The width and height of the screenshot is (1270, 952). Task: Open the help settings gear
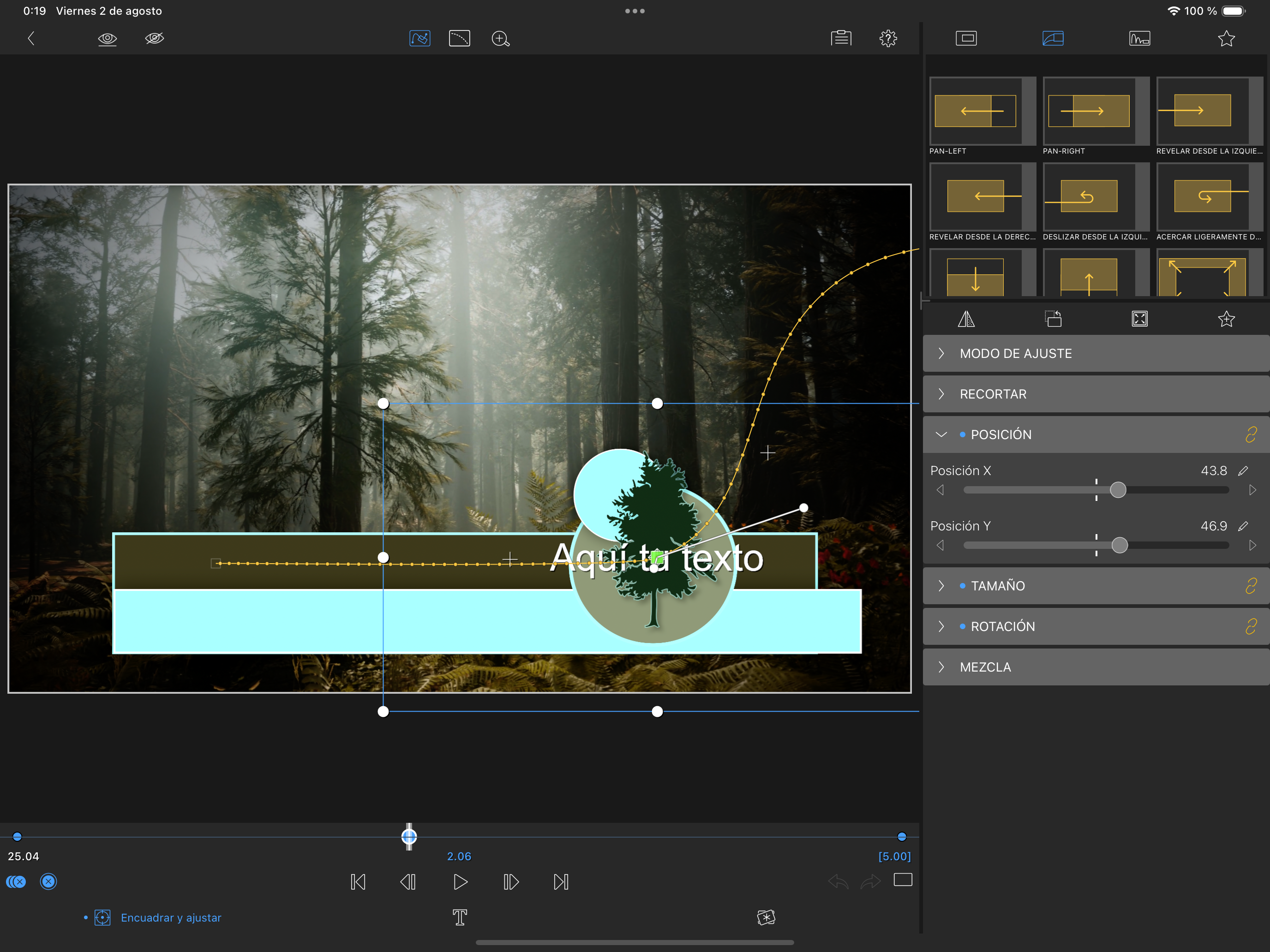(887, 38)
